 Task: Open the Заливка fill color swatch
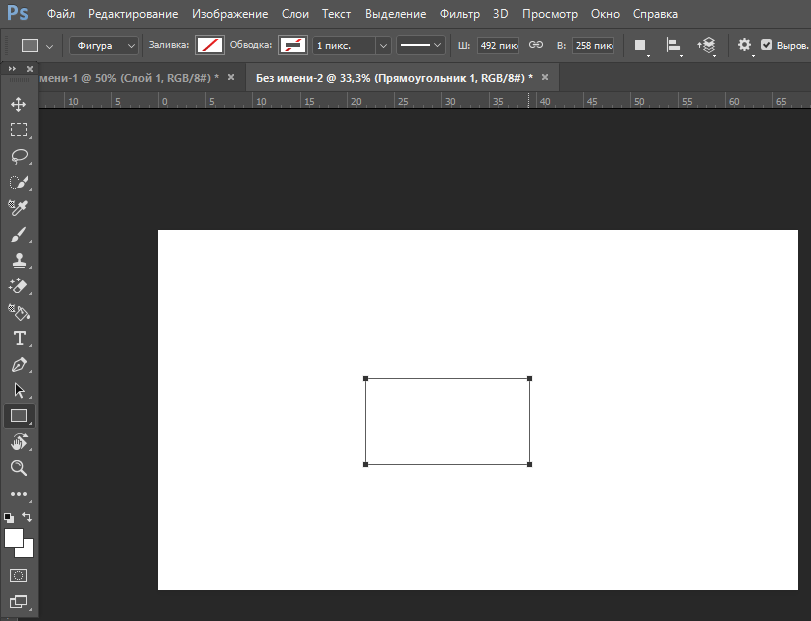[209, 46]
